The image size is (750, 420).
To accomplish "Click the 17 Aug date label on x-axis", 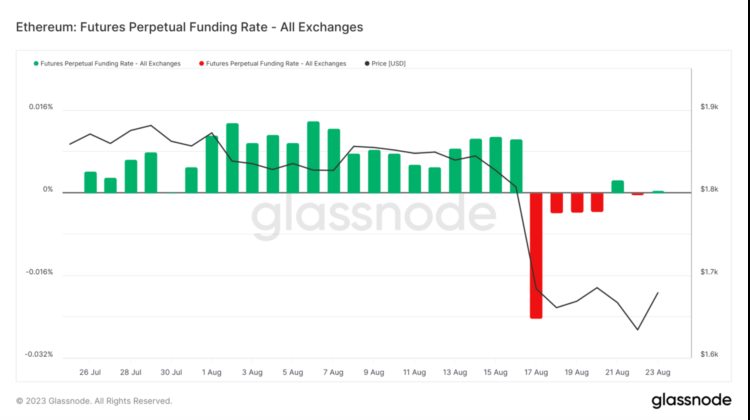I will pyautogui.click(x=536, y=372).
